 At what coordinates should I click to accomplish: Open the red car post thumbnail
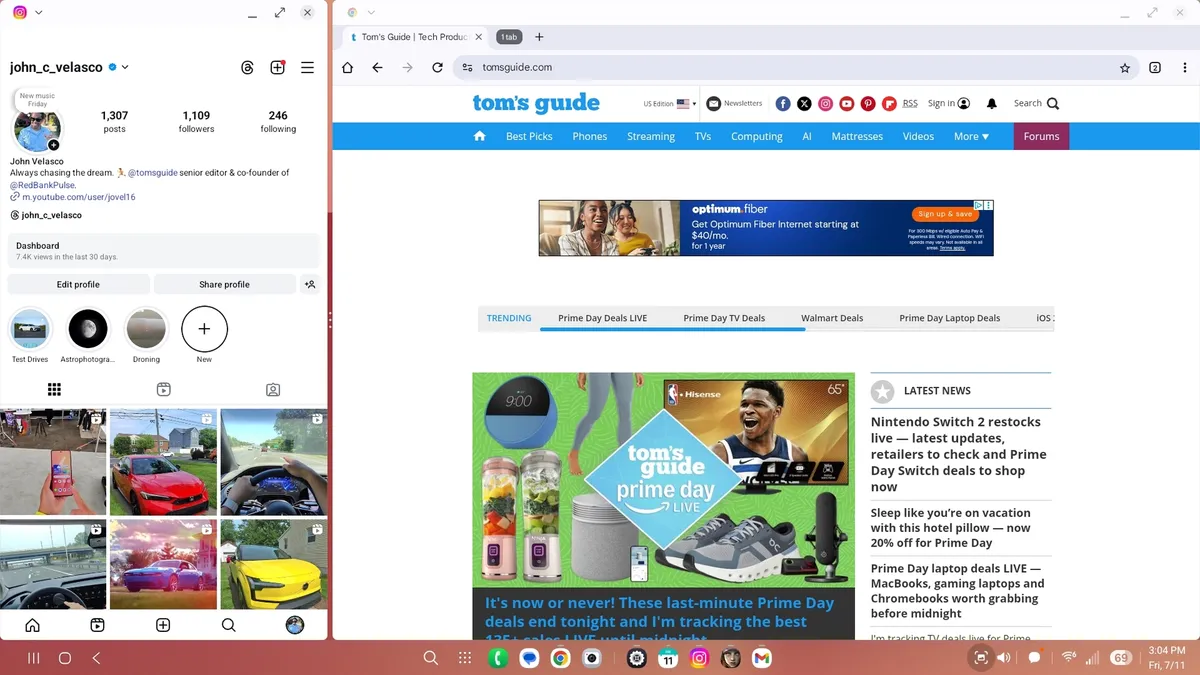coord(163,461)
